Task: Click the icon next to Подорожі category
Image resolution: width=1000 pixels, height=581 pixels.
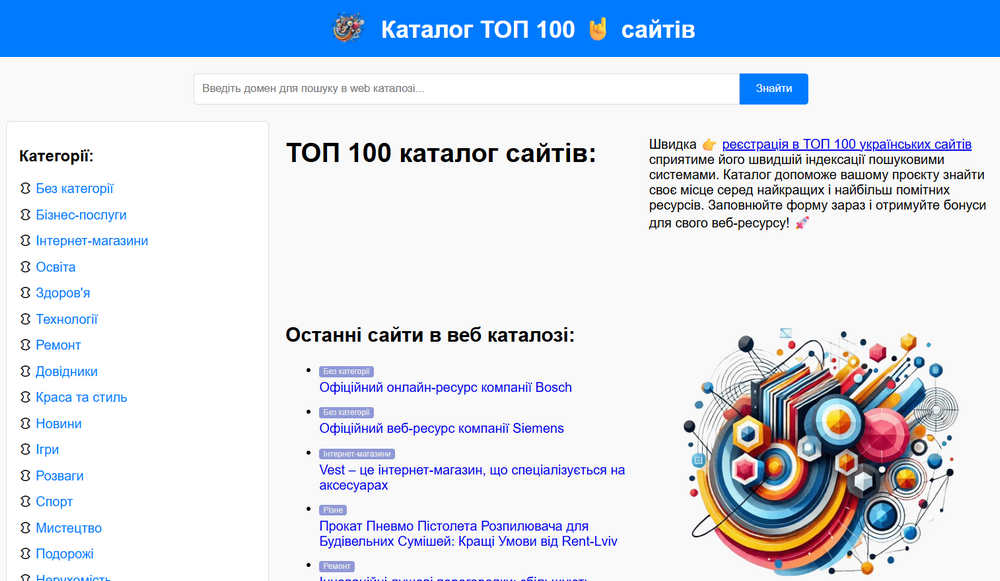Action: coord(26,554)
